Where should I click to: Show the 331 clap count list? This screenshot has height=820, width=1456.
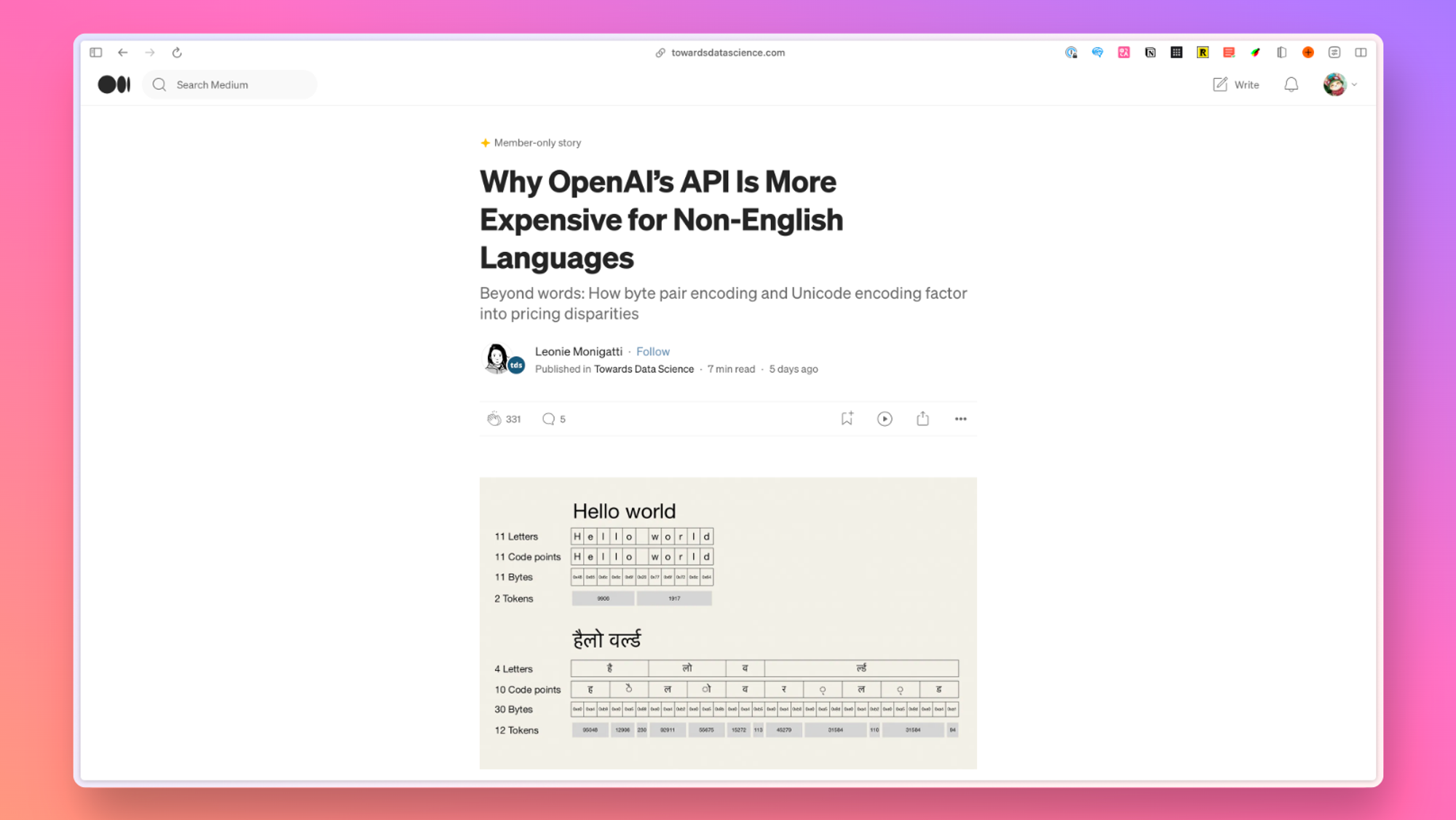[x=513, y=419]
